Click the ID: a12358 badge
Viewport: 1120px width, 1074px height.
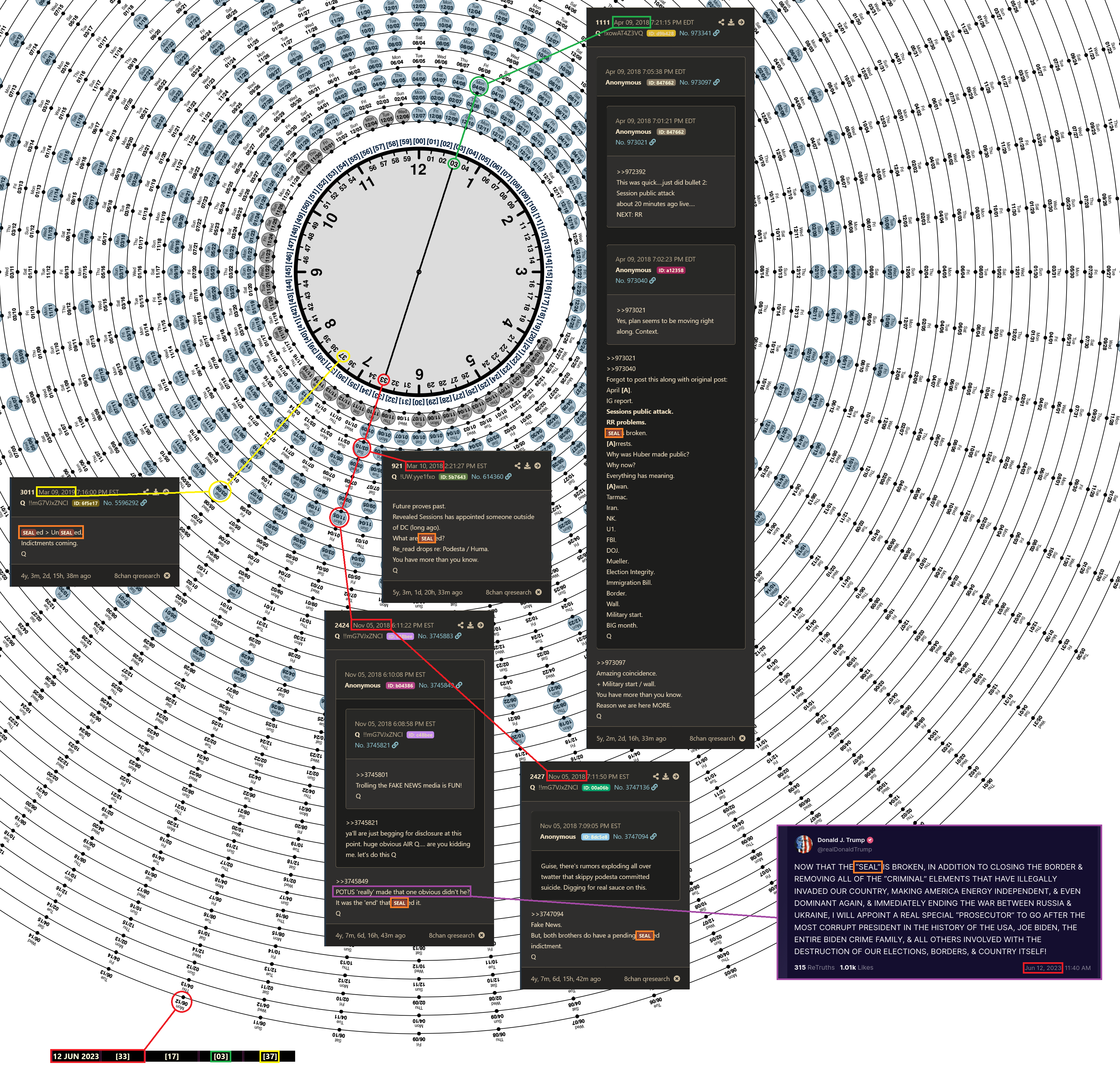pos(671,270)
